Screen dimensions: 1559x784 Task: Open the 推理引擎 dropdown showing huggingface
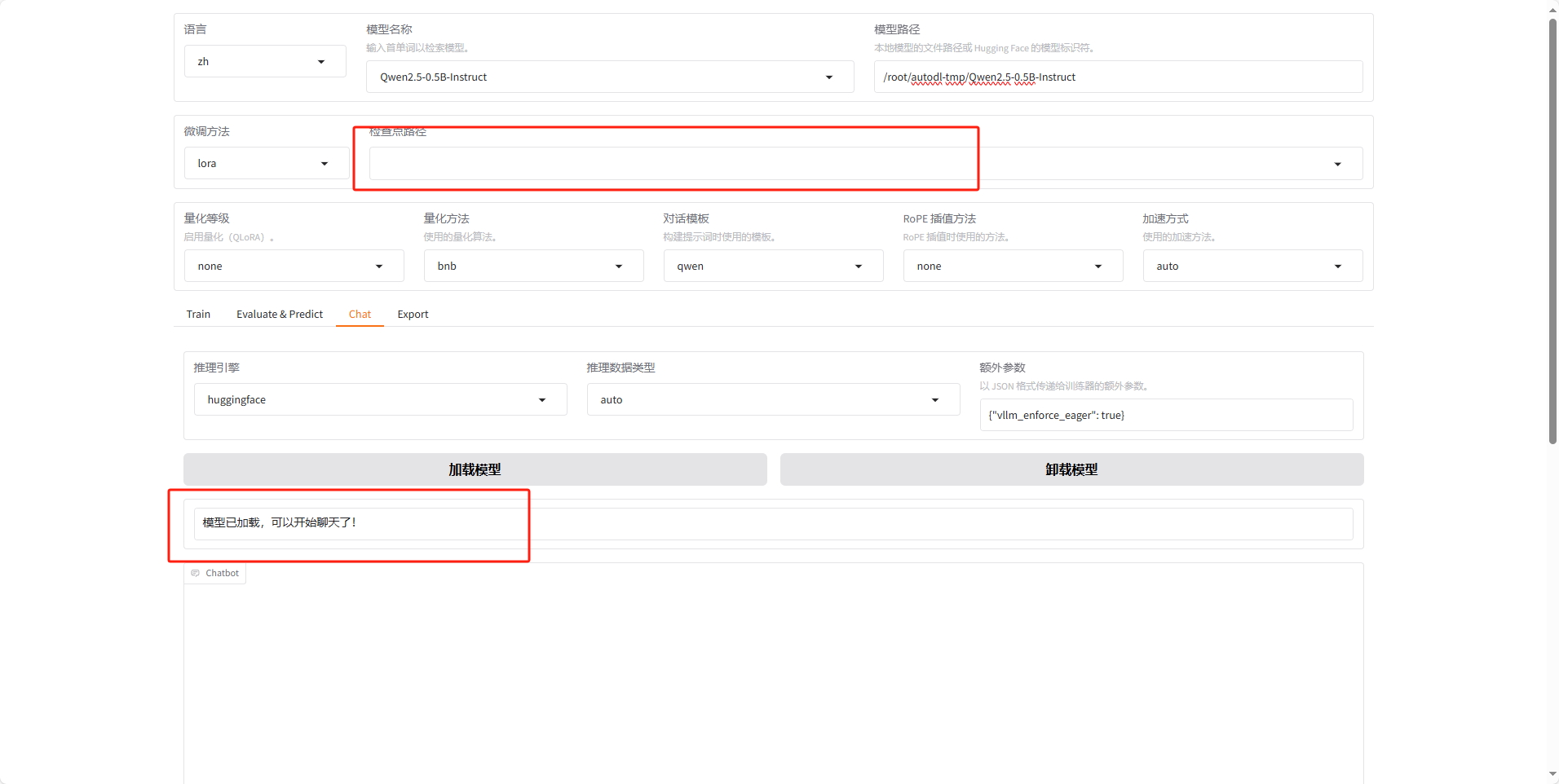(x=380, y=400)
